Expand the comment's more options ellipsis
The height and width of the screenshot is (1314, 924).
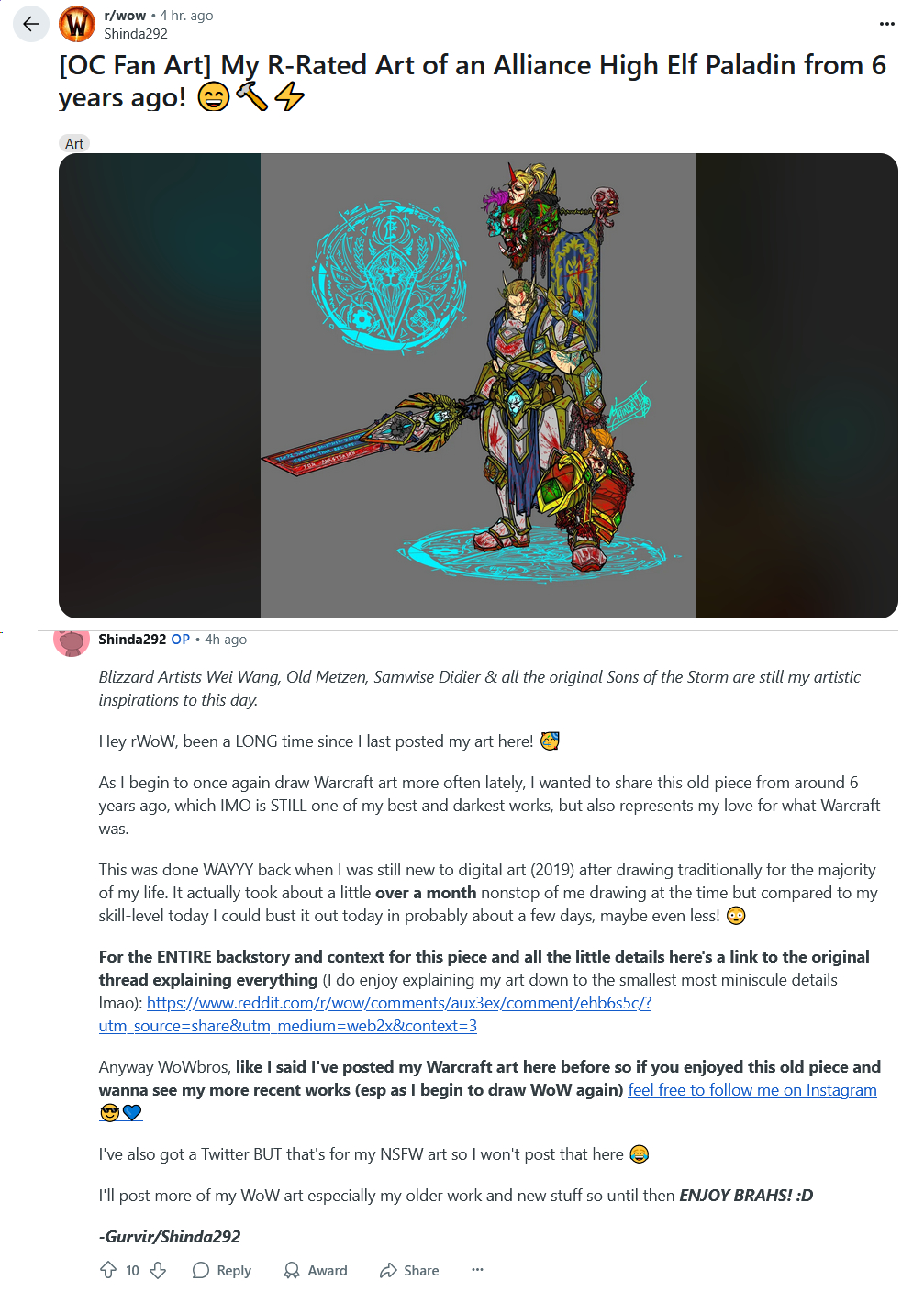click(477, 1270)
